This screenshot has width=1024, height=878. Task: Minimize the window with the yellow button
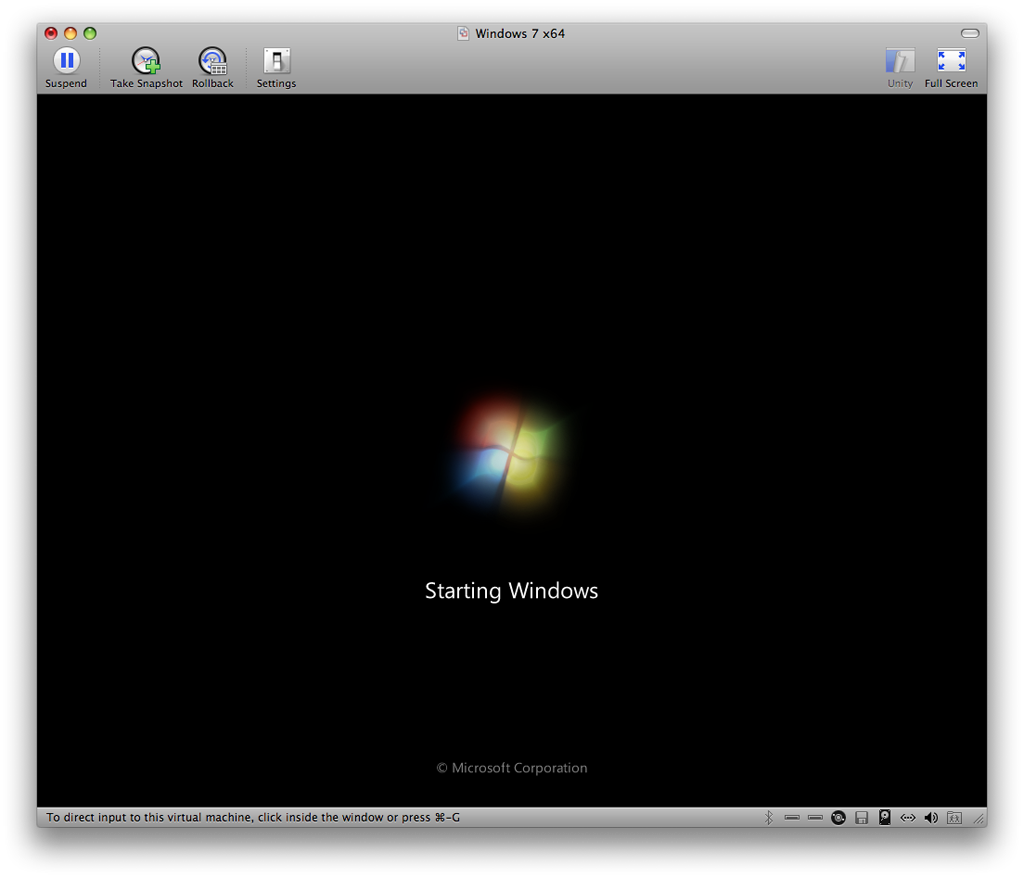tap(71, 33)
